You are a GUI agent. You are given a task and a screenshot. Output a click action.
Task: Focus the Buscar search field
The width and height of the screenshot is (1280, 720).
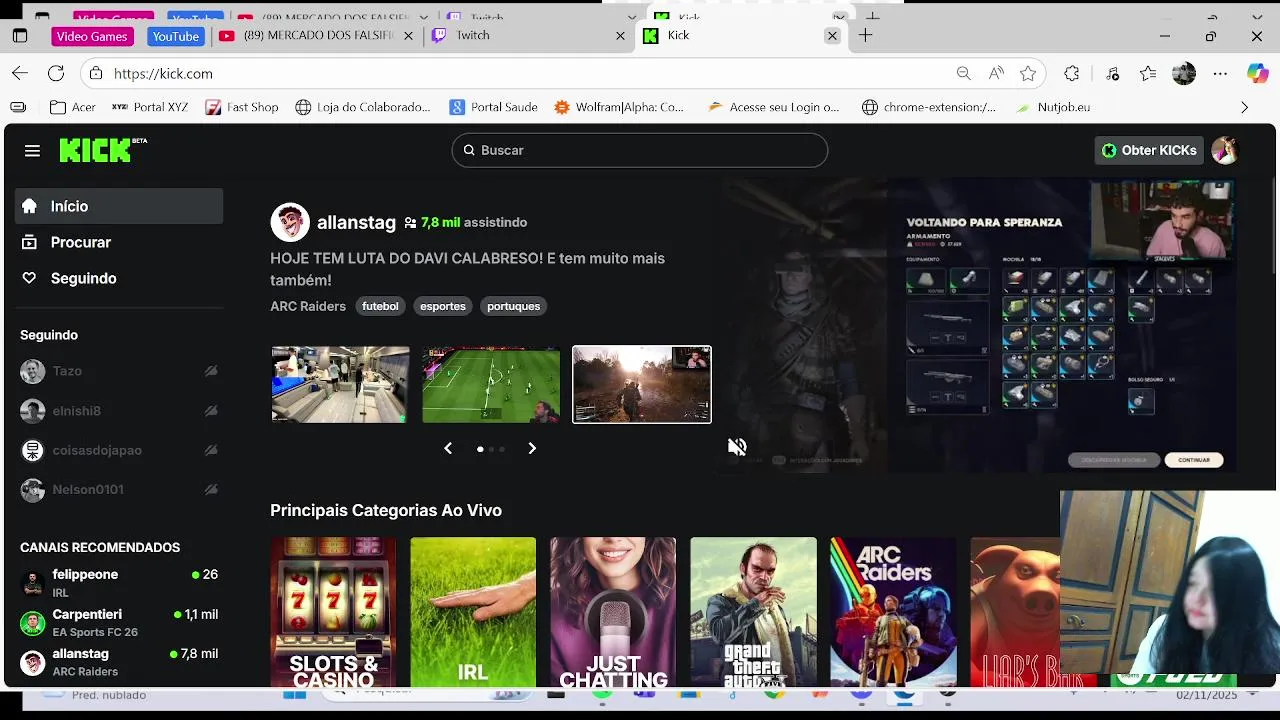point(640,150)
